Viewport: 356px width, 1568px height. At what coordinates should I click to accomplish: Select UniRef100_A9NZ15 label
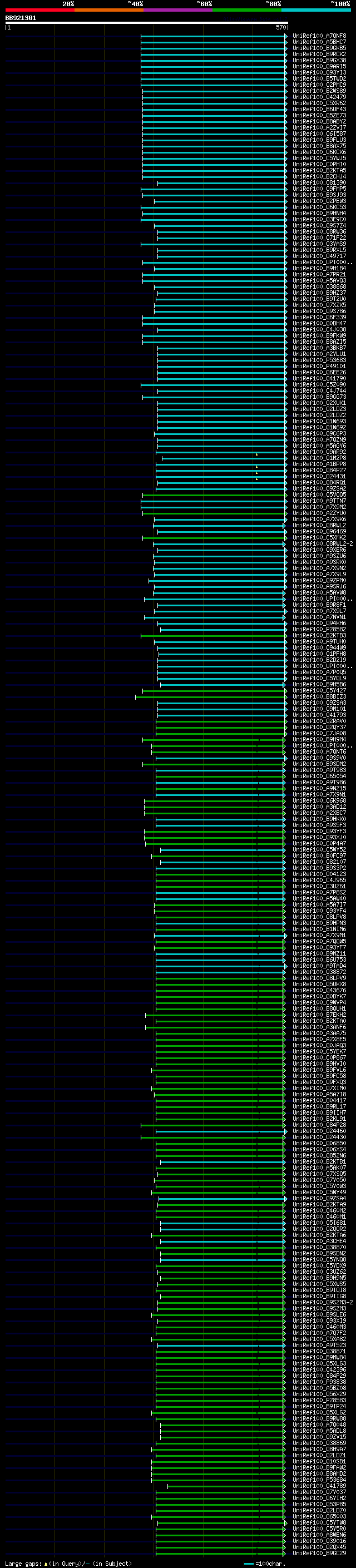click(x=319, y=788)
